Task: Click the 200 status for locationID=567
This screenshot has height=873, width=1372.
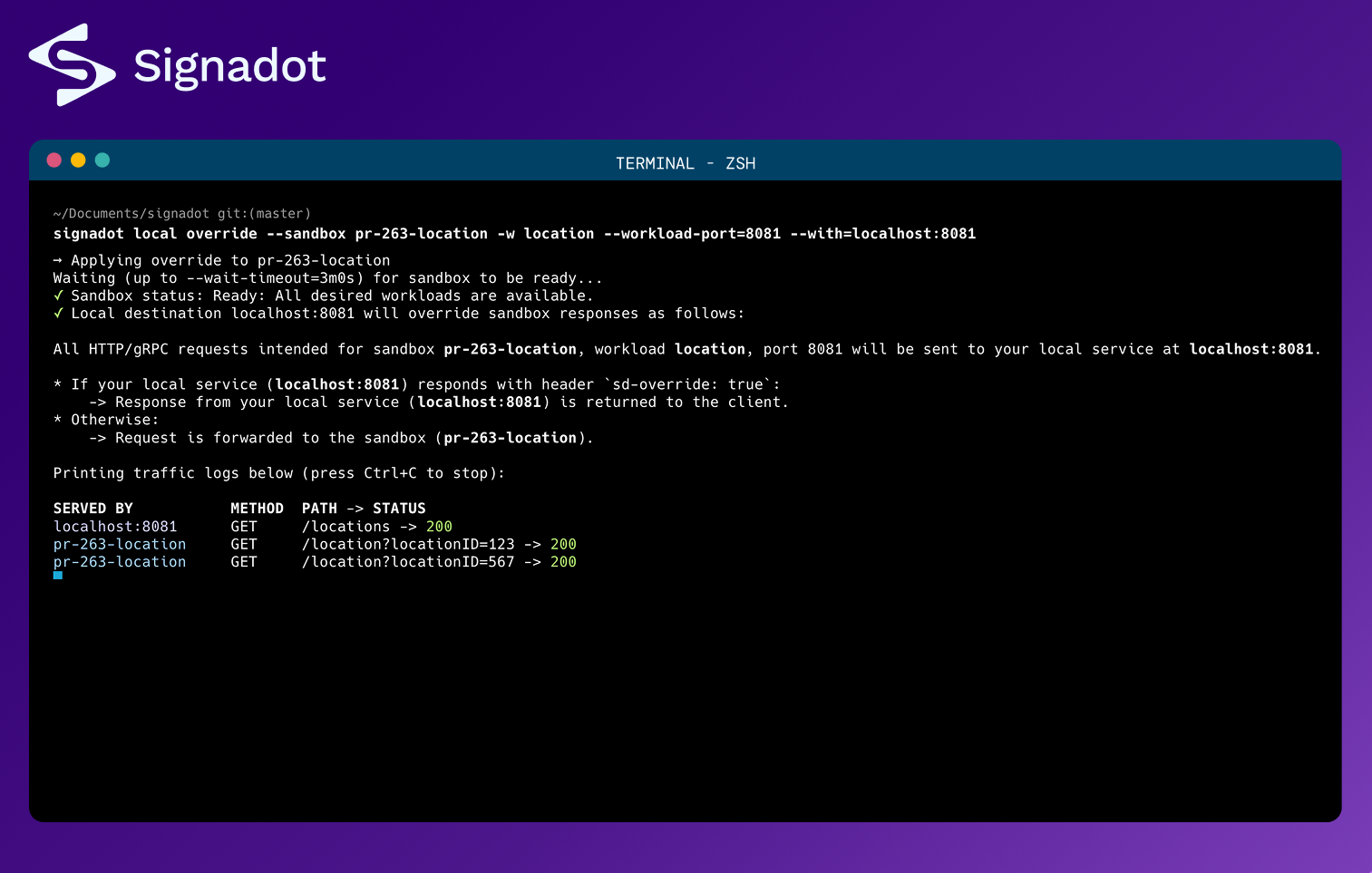Action: click(x=562, y=561)
